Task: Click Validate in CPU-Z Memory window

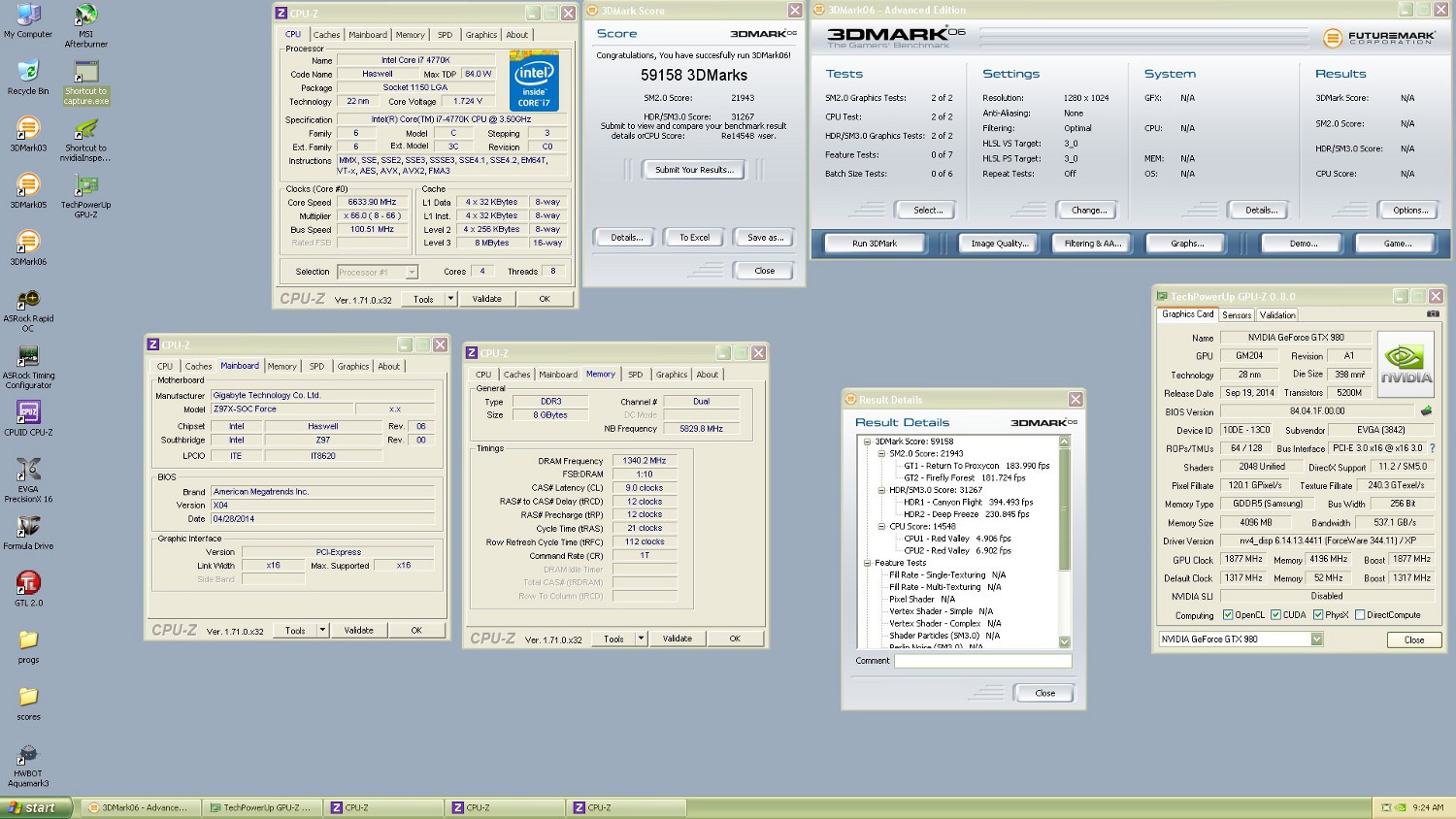Action: [678, 639]
